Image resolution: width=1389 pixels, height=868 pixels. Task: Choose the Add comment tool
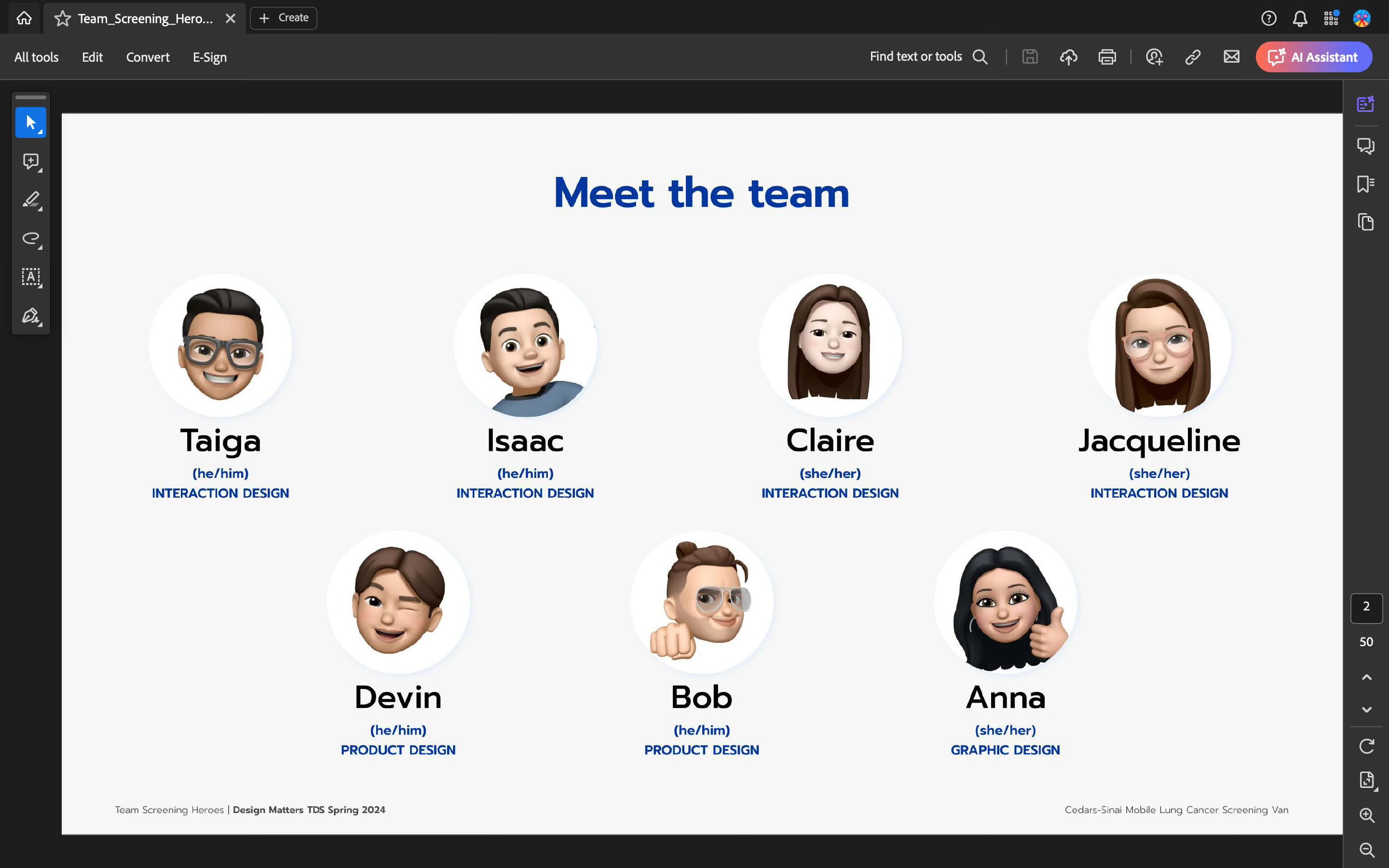coord(30,162)
